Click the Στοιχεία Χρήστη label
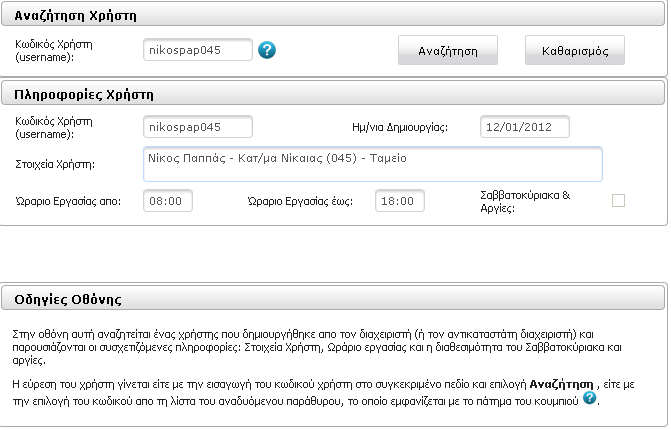This screenshot has width=671, height=430. 55,164
